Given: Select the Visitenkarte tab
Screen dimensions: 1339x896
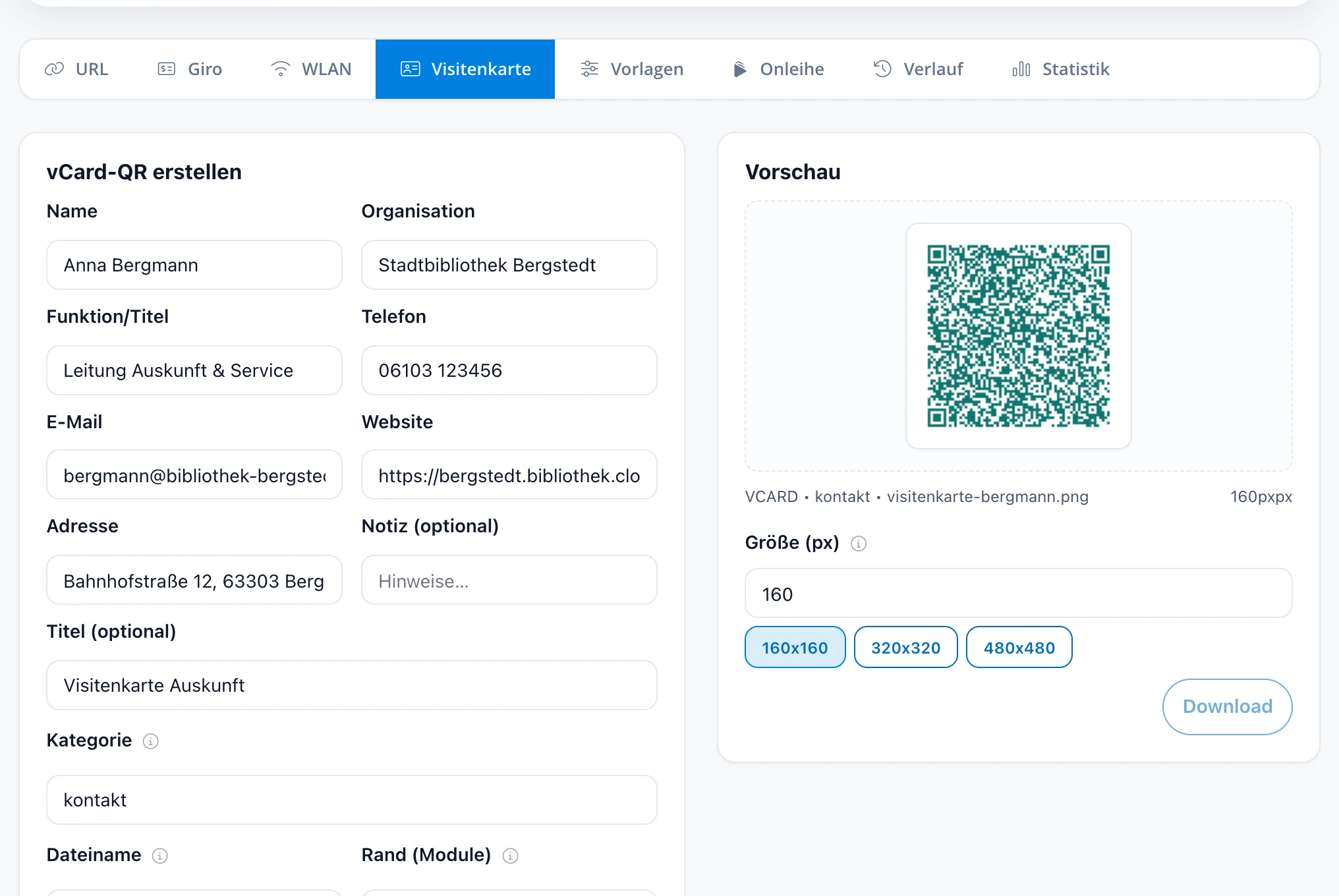Looking at the screenshot, I should [x=465, y=69].
